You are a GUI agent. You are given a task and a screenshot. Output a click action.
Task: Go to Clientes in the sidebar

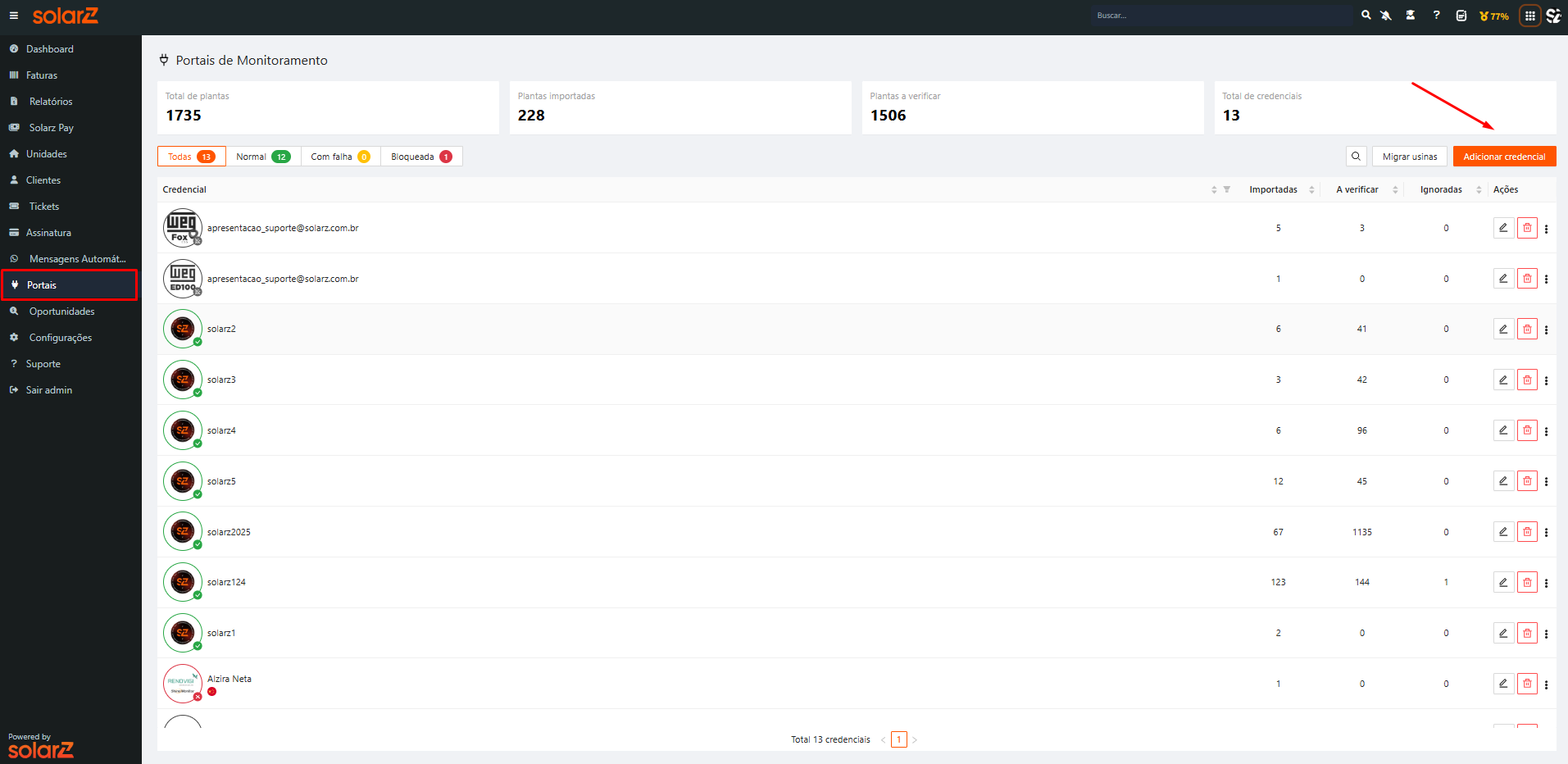[x=70, y=180]
